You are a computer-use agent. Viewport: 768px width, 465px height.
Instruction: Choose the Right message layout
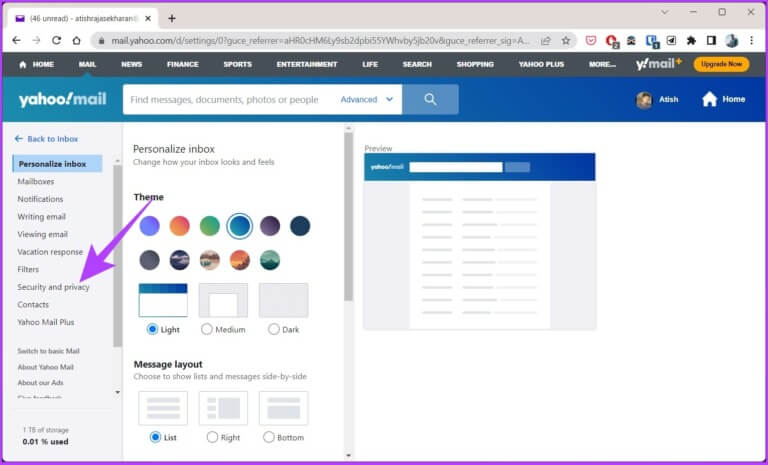coord(212,437)
